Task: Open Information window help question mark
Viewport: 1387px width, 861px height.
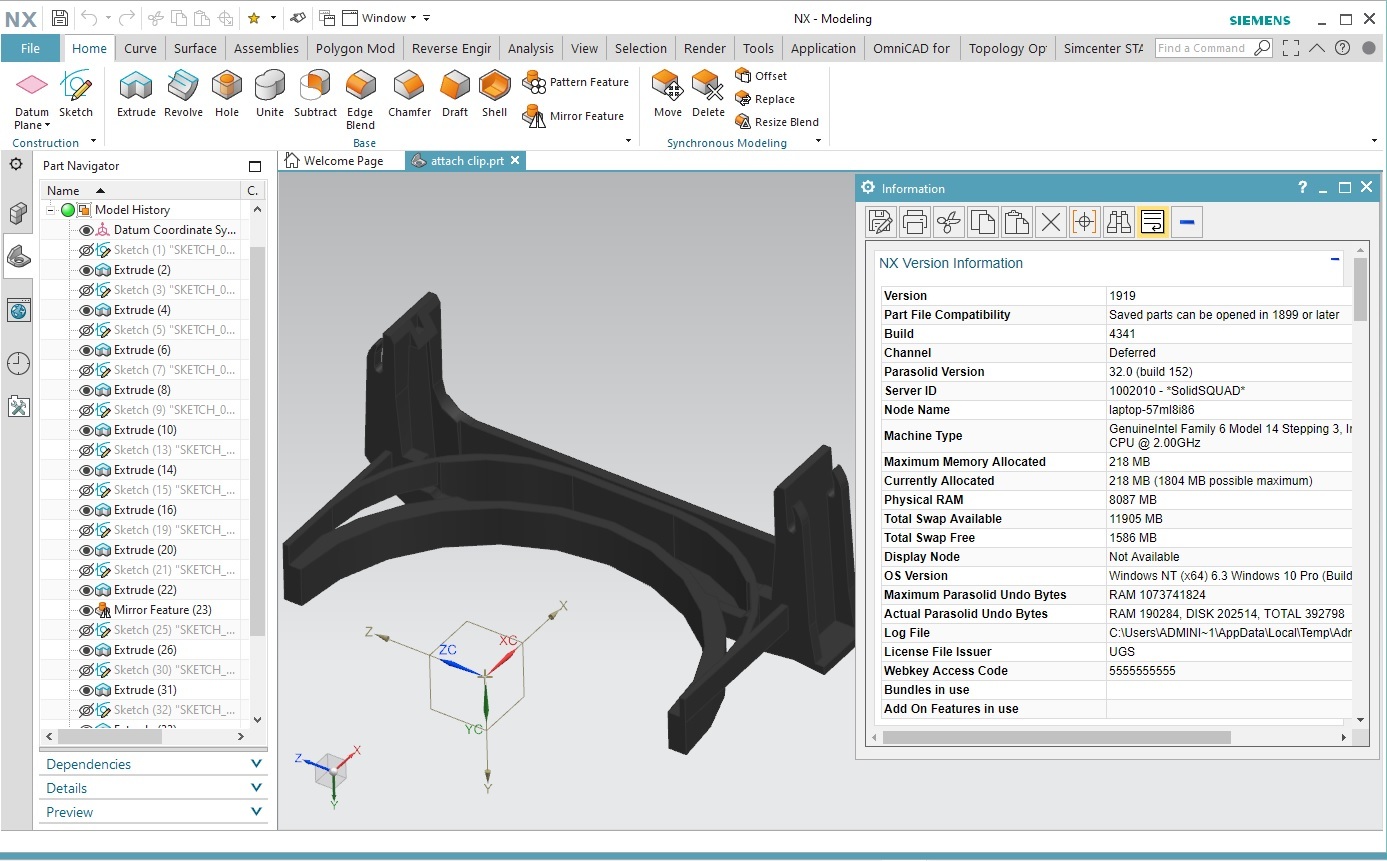Action: point(1302,188)
